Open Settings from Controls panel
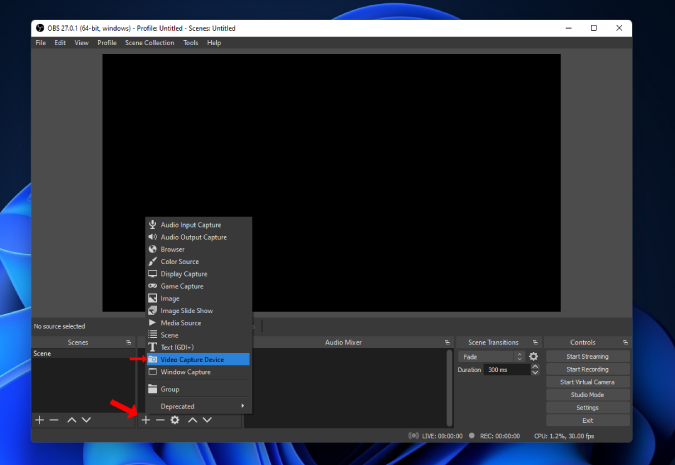The width and height of the screenshot is (675, 465). coord(588,407)
